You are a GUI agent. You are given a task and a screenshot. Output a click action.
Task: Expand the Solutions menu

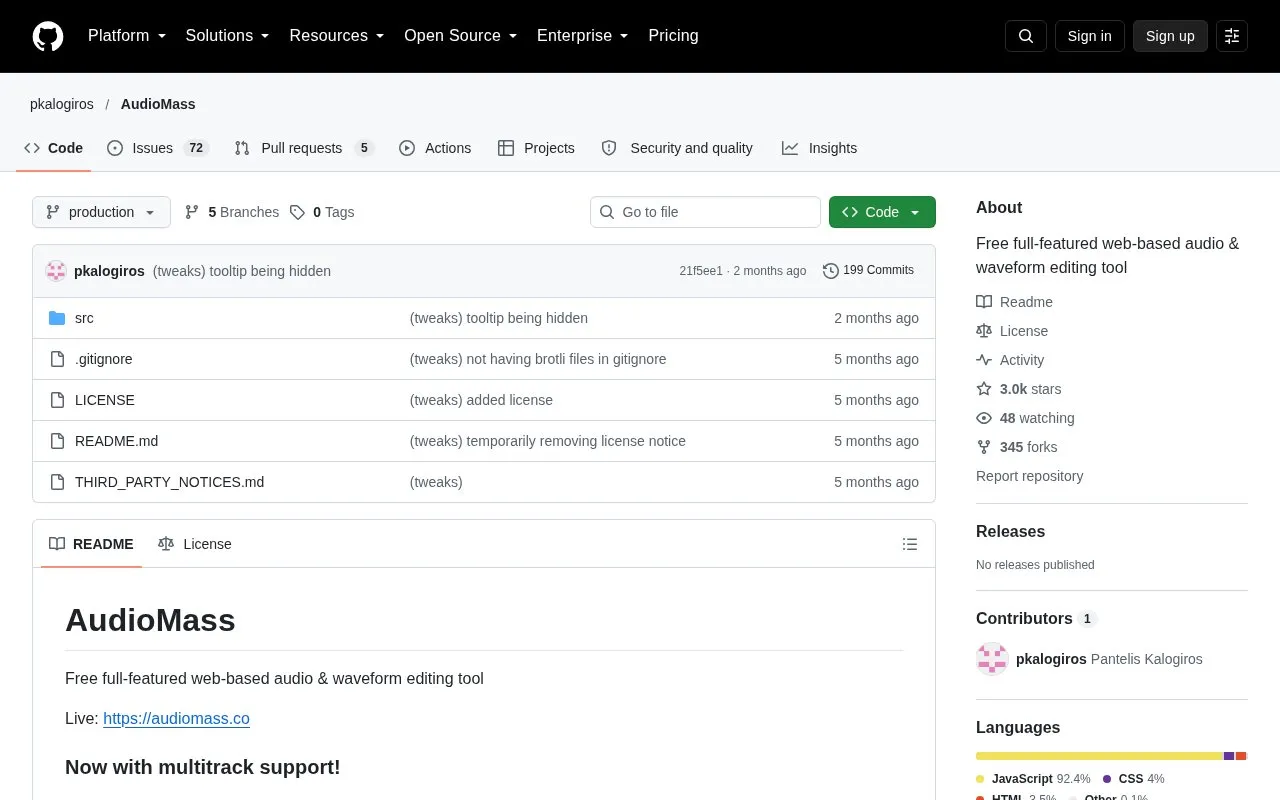pos(228,36)
